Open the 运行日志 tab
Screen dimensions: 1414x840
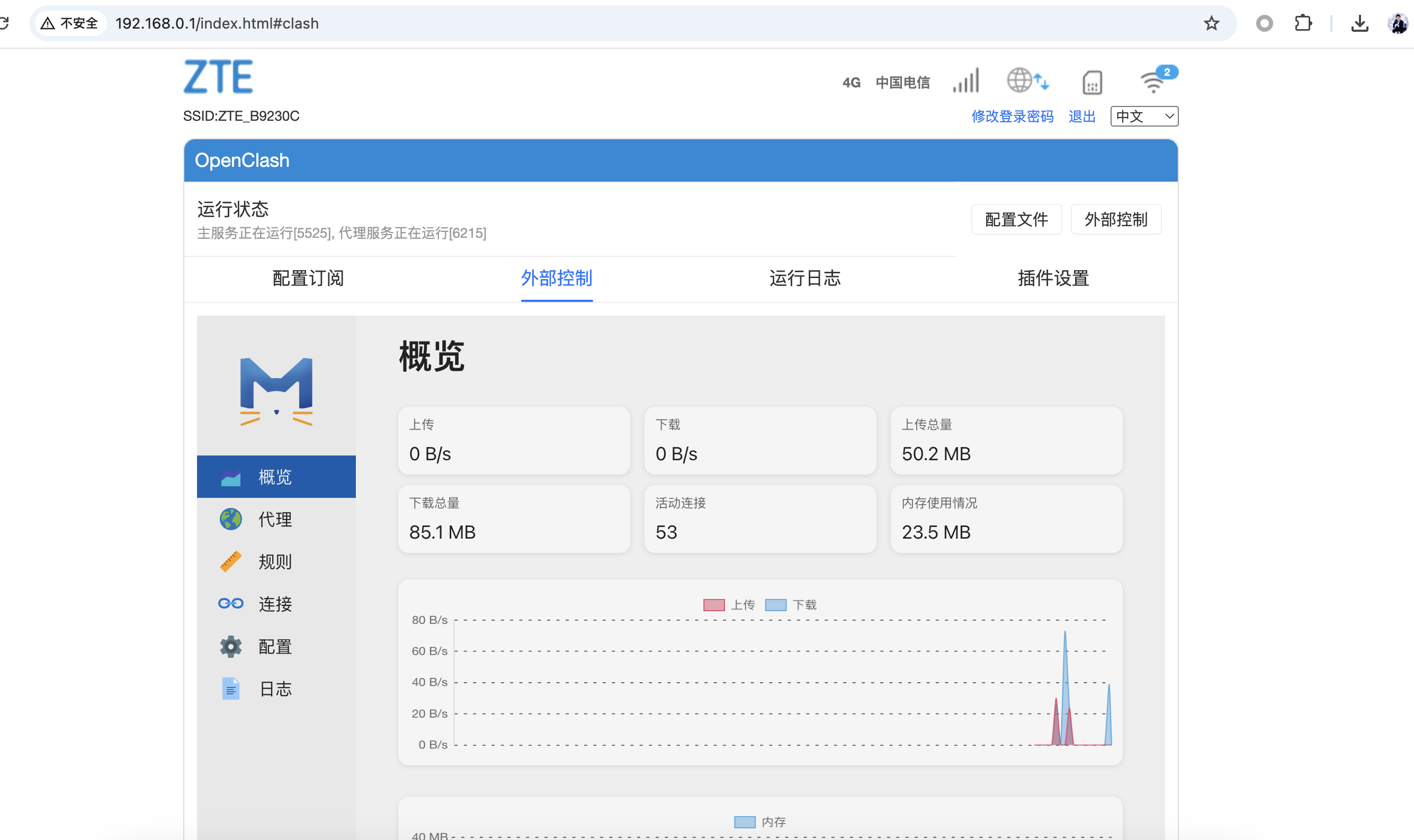805,279
